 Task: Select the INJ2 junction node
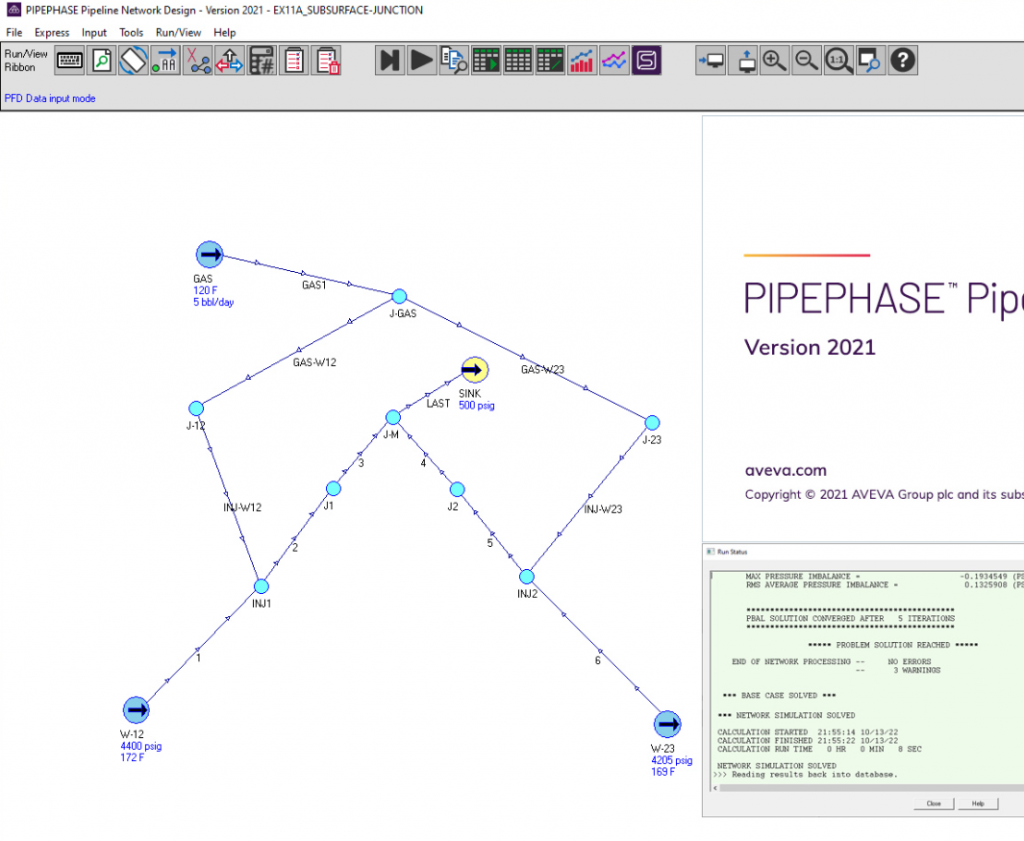[x=526, y=577]
